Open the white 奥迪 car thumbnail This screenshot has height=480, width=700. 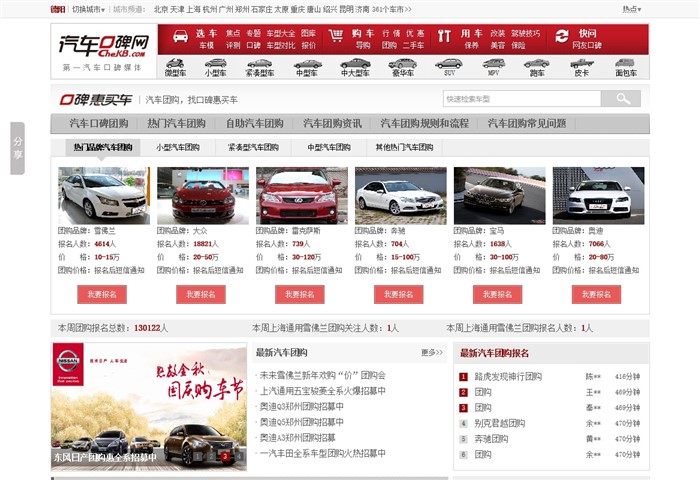(x=598, y=196)
